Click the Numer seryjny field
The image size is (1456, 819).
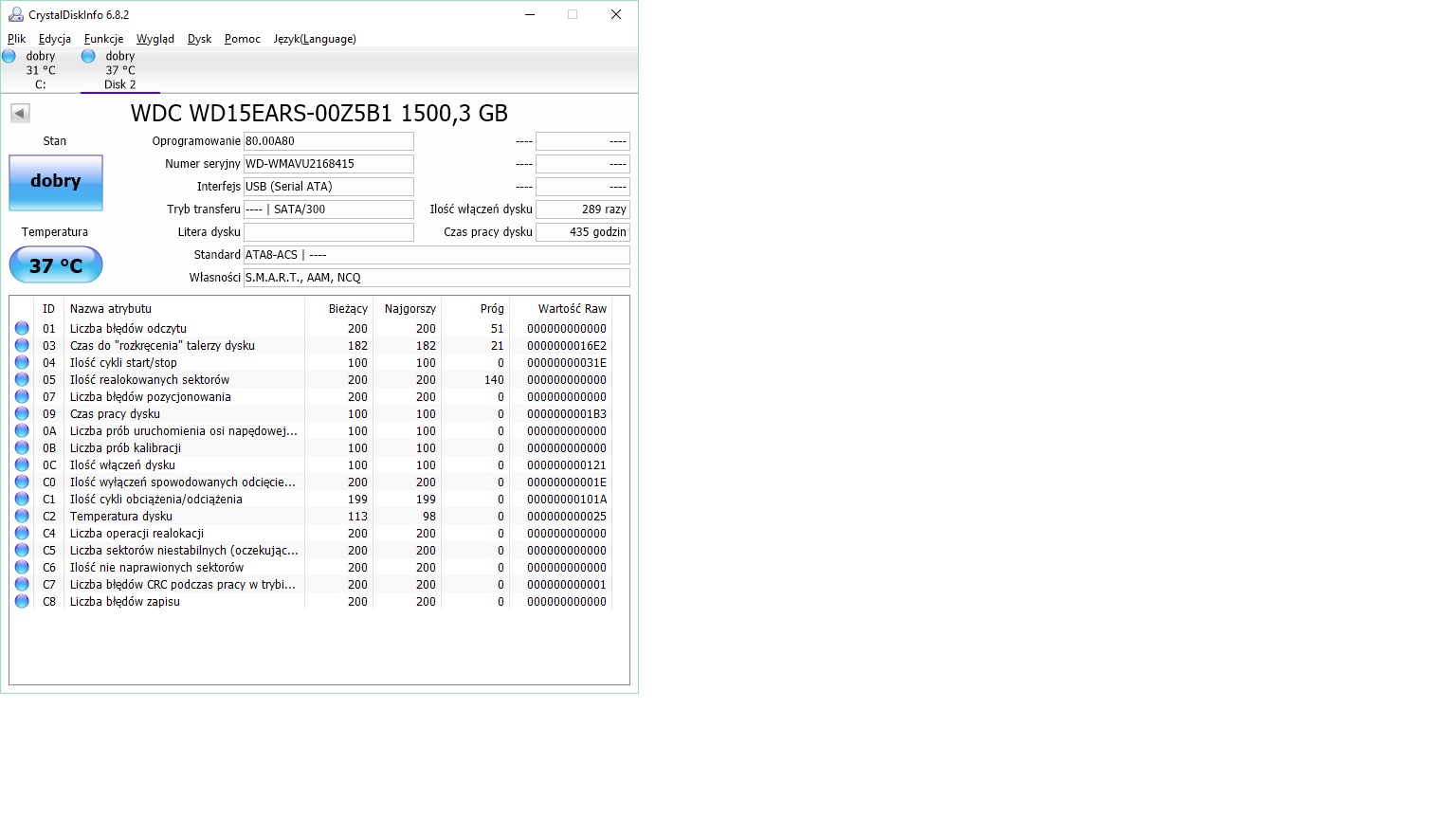coord(329,164)
